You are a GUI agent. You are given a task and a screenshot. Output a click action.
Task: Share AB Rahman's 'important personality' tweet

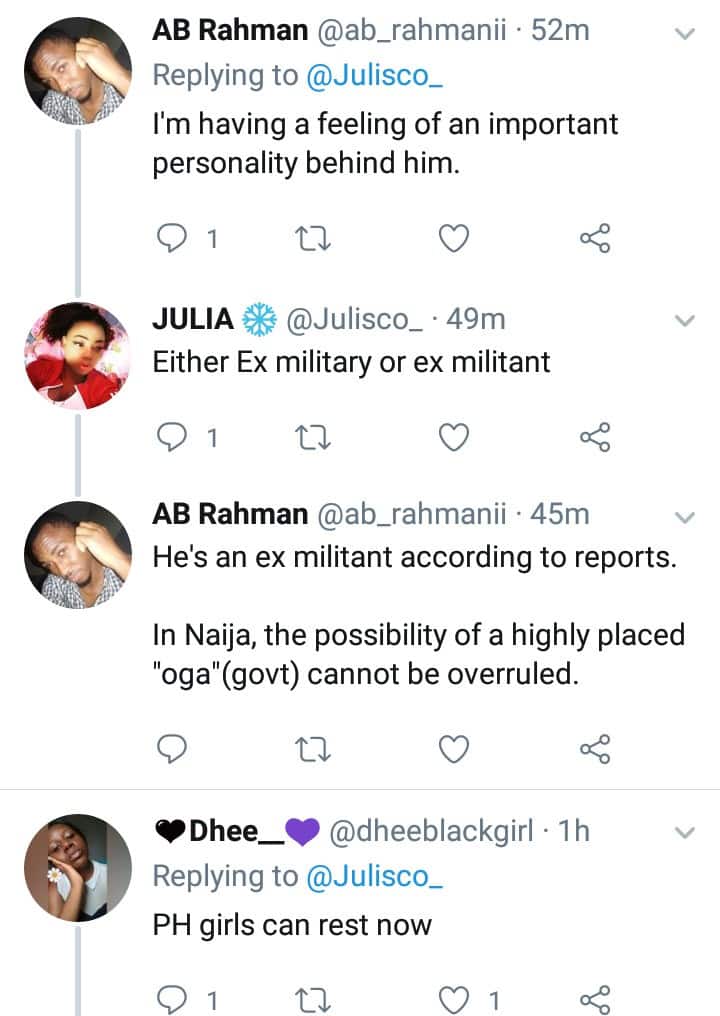[x=595, y=239]
